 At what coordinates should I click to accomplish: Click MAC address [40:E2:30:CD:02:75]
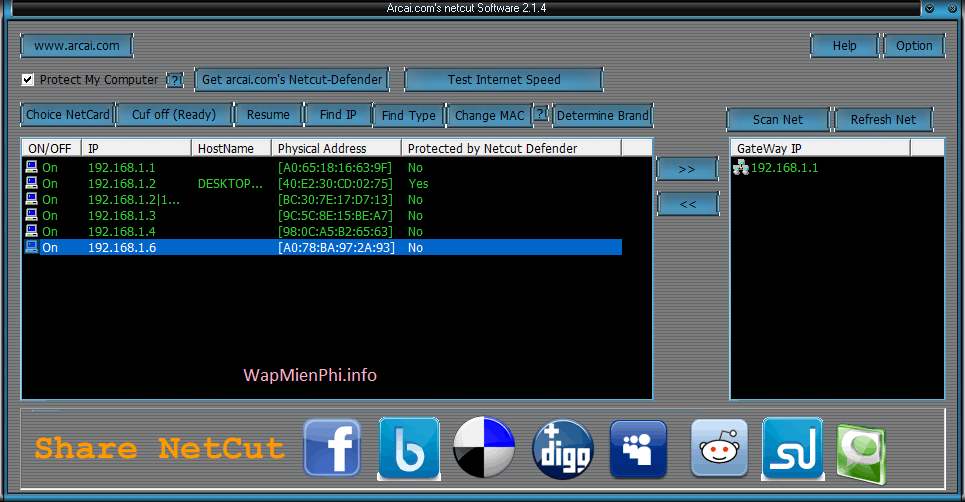(335, 183)
